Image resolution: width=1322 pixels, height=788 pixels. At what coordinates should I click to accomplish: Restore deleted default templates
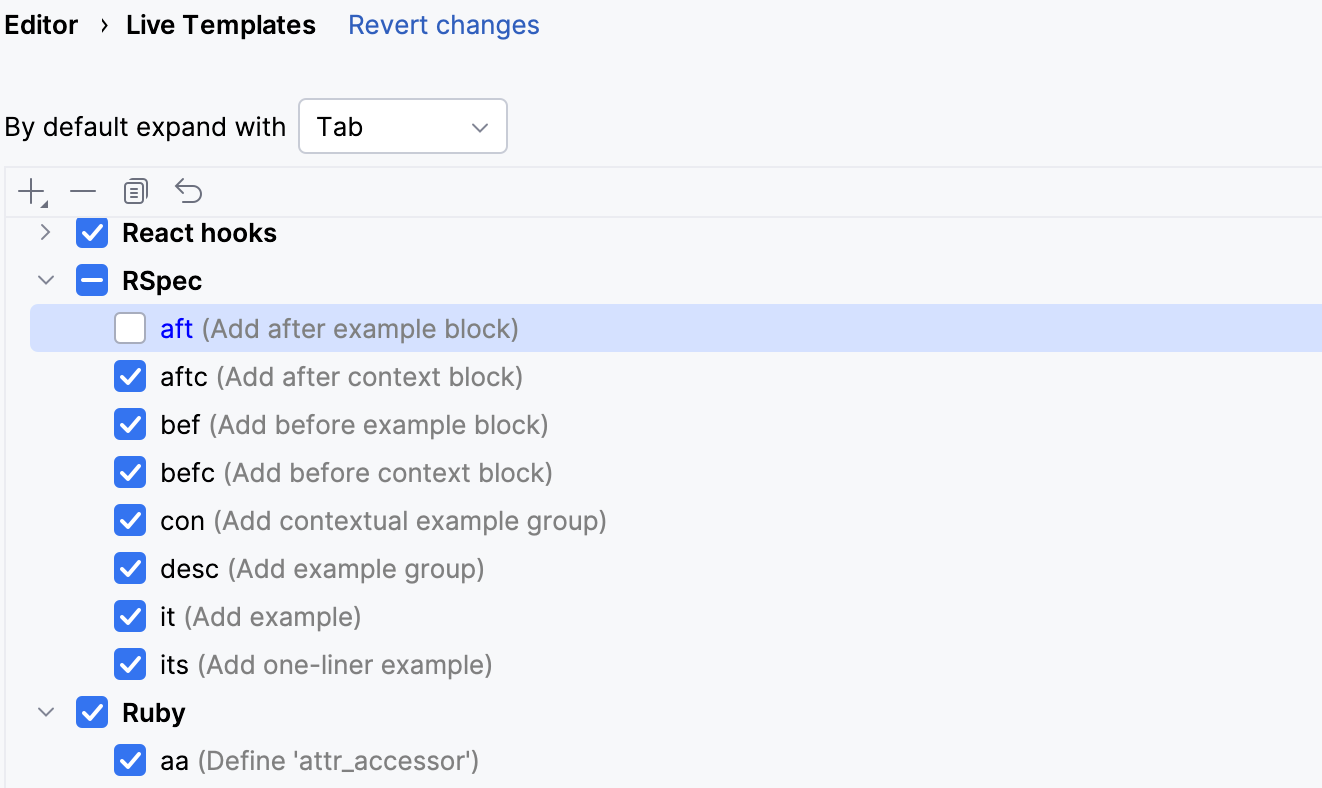188,191
